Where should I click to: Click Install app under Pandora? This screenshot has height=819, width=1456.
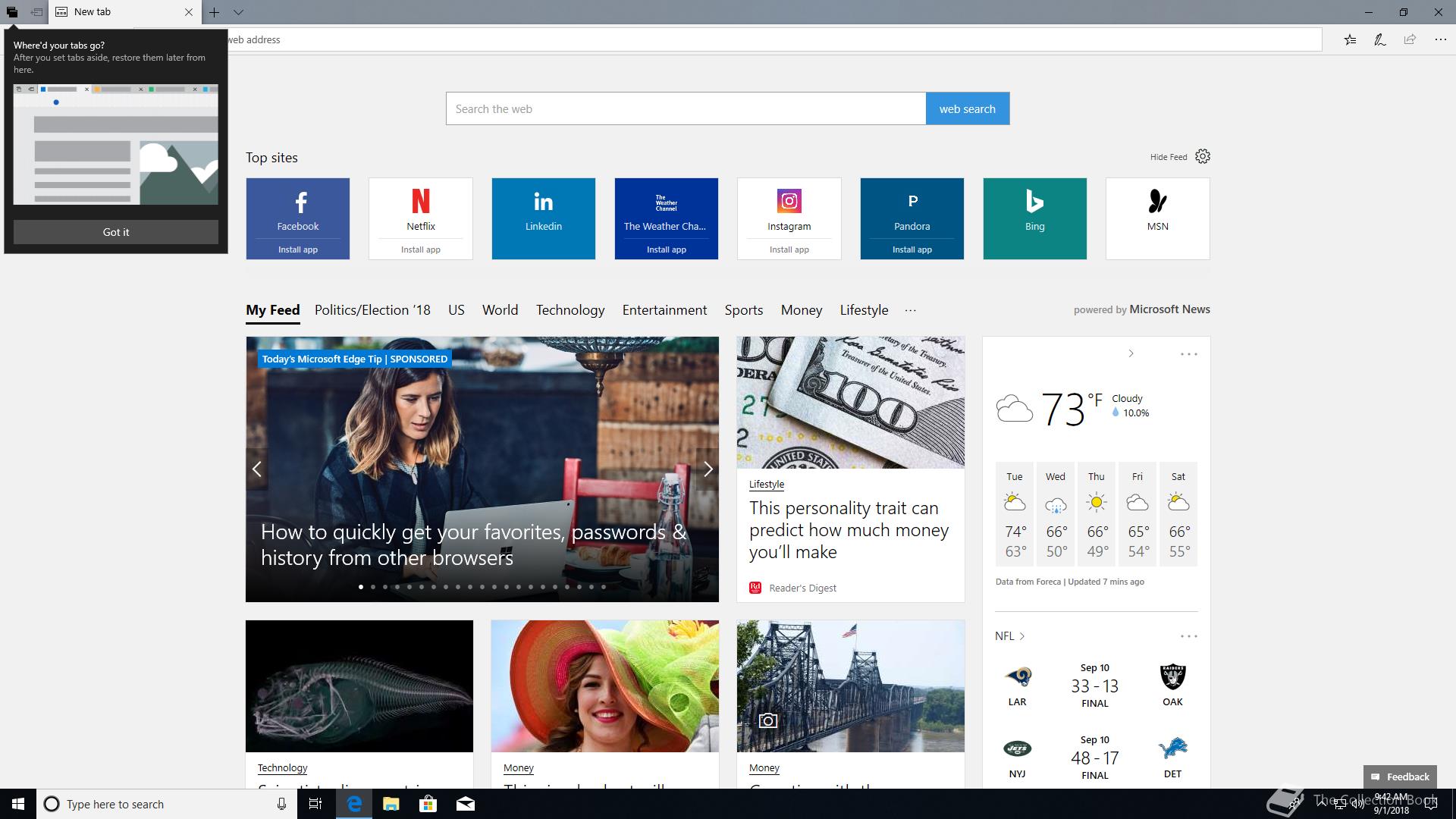click(912, 249)
